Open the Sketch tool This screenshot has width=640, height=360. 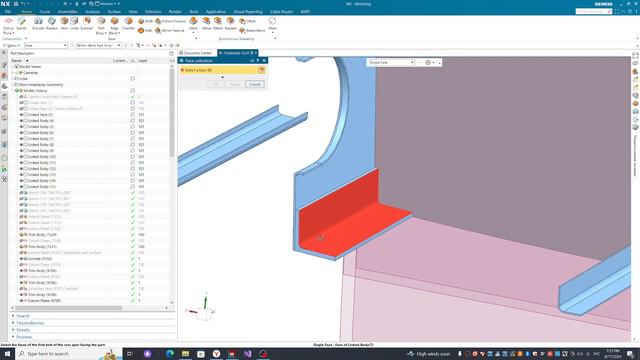pyautogui.click(x=22, y=24)
